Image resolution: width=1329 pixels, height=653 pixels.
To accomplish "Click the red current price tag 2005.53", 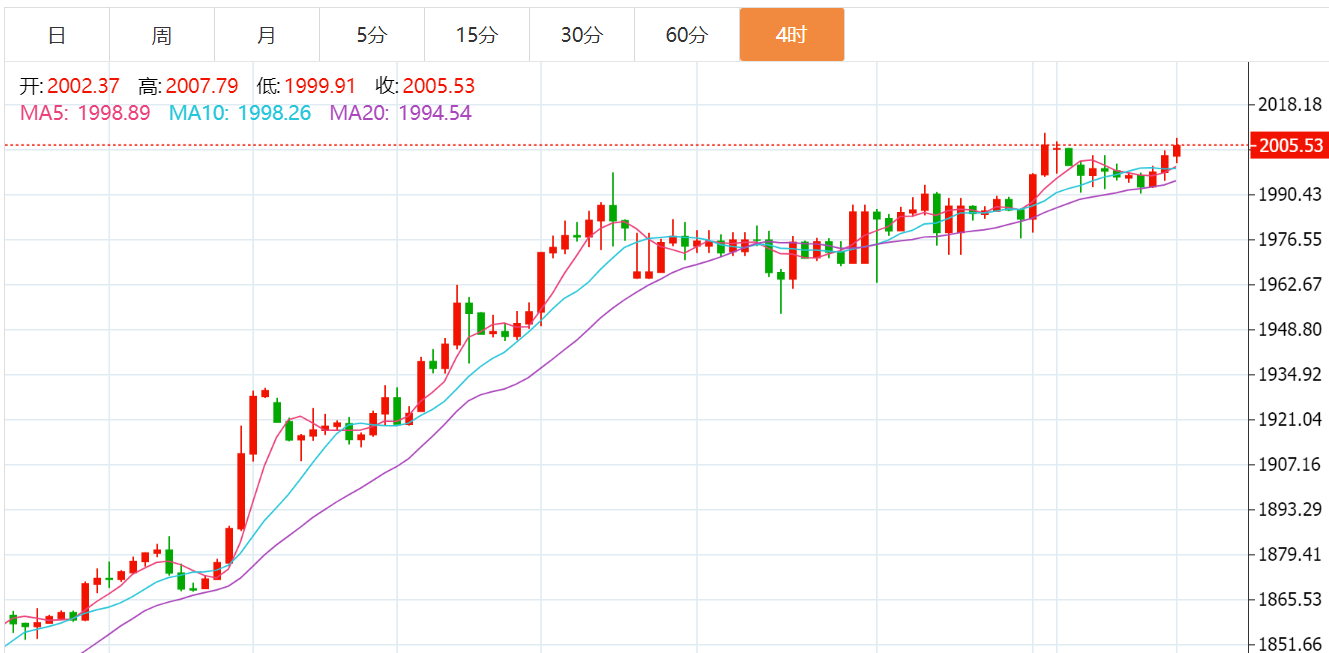I will tap(1290, 146).
